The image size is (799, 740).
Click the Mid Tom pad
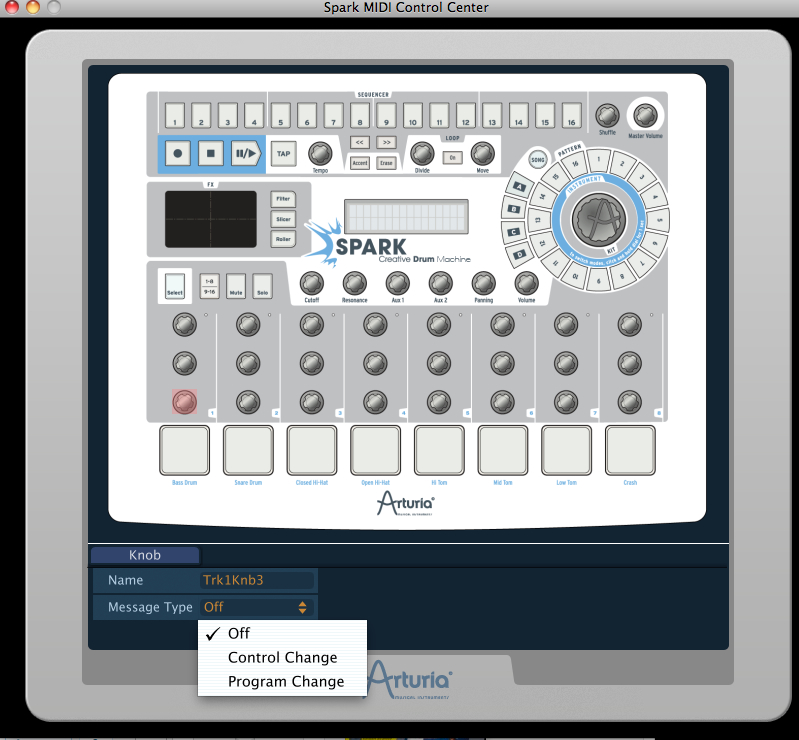[502, 451]
